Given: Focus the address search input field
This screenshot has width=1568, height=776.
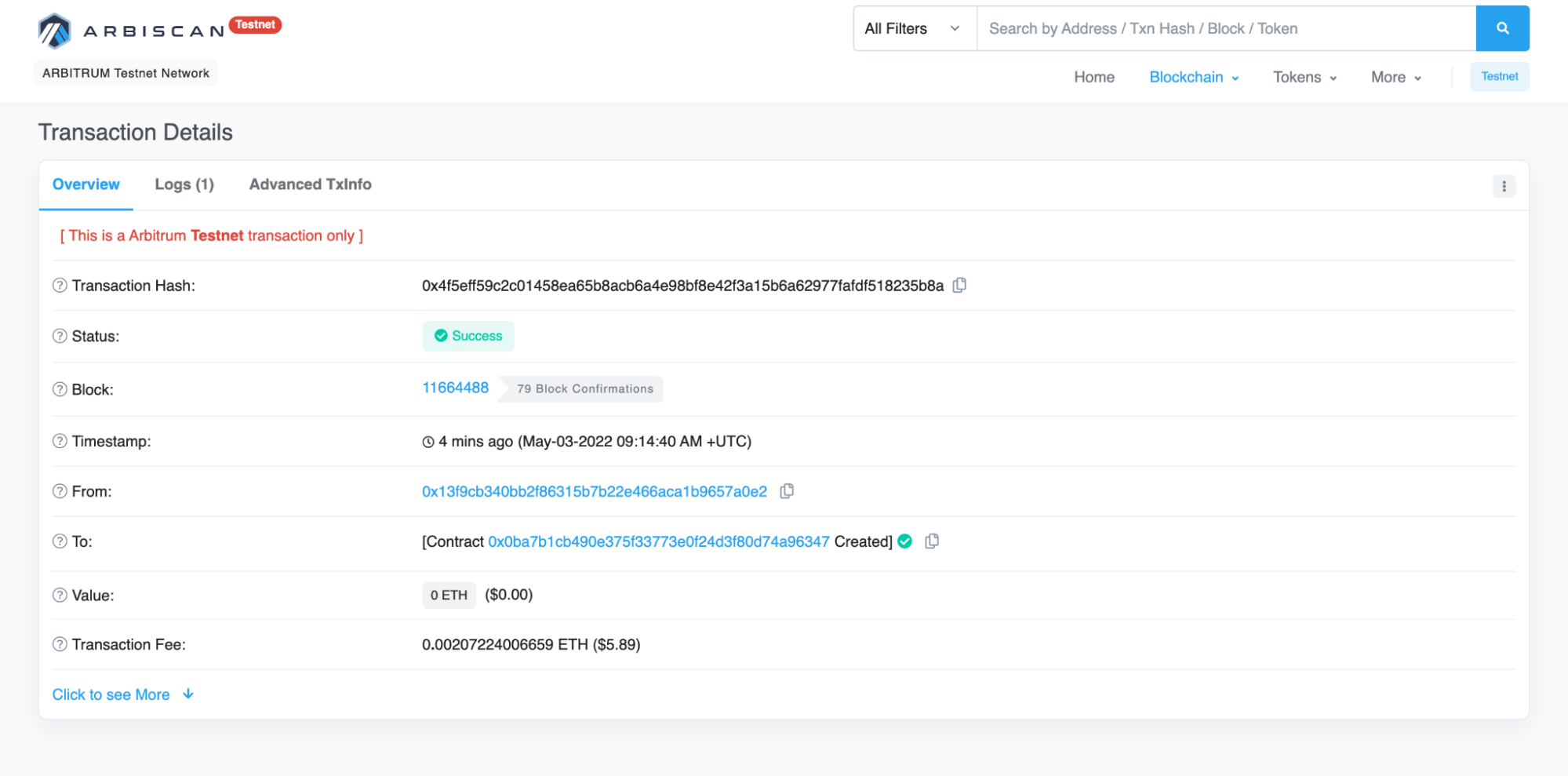Looking at the screenshot, I should 1225,28.
